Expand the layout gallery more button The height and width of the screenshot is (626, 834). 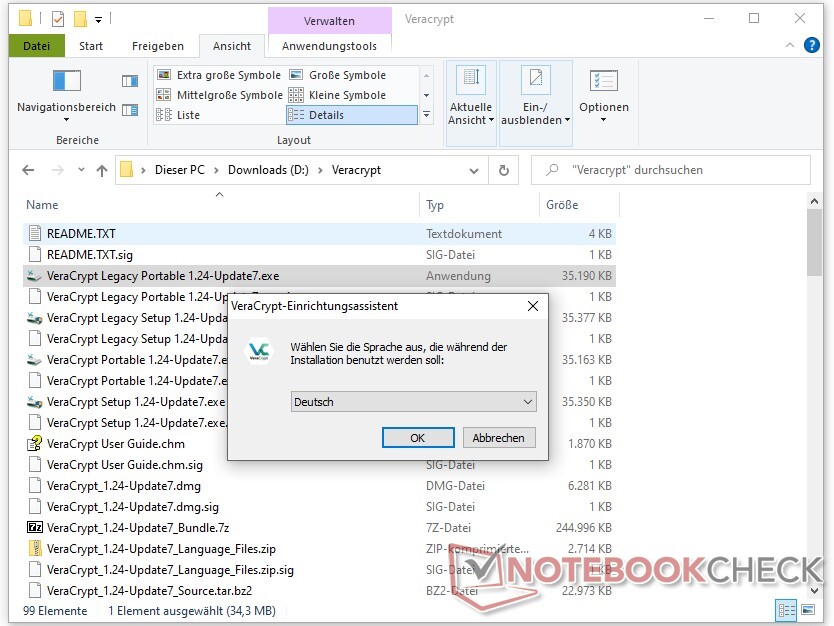[x=427, y=115]
